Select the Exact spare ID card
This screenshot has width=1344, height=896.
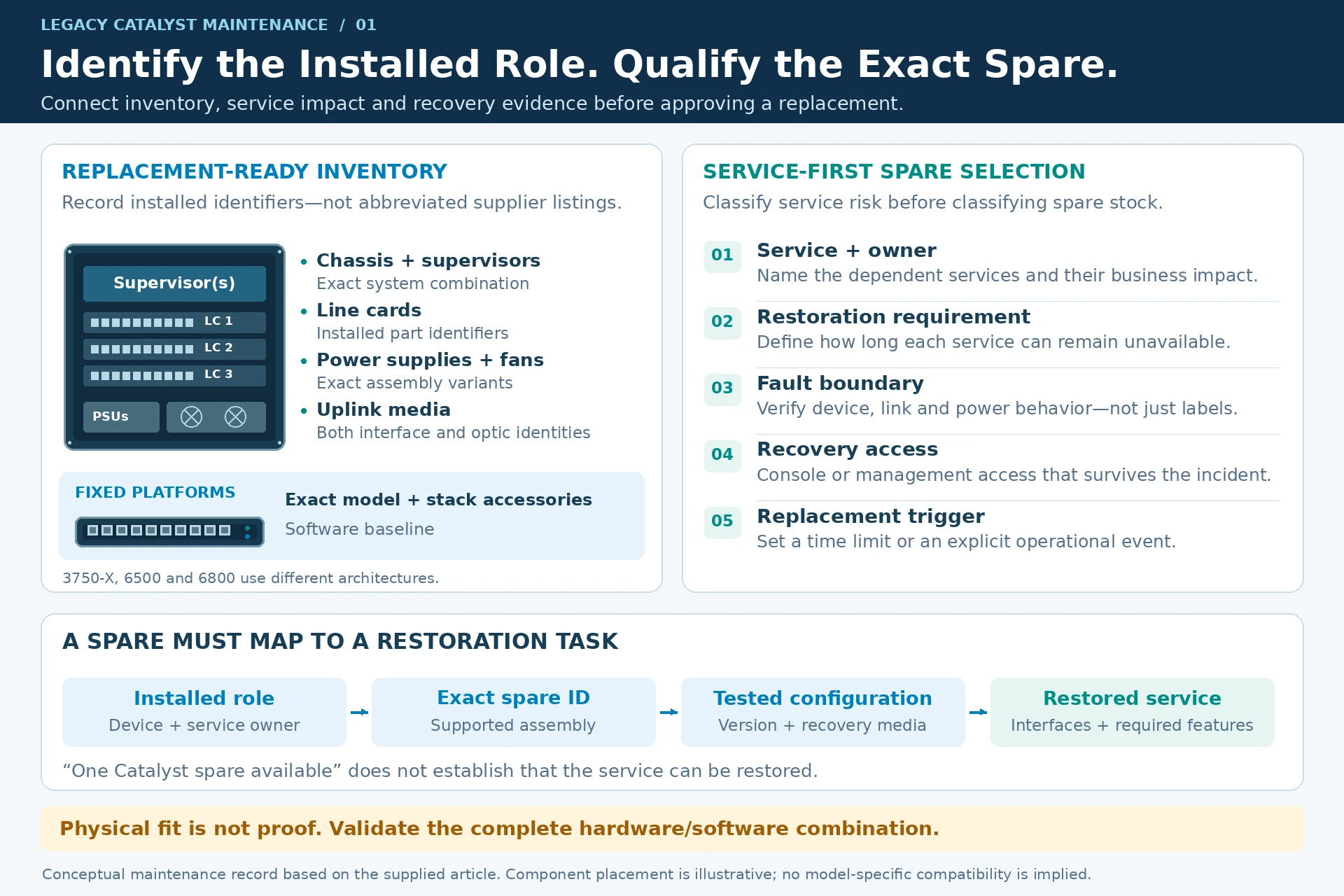click(x=514, y=712)
